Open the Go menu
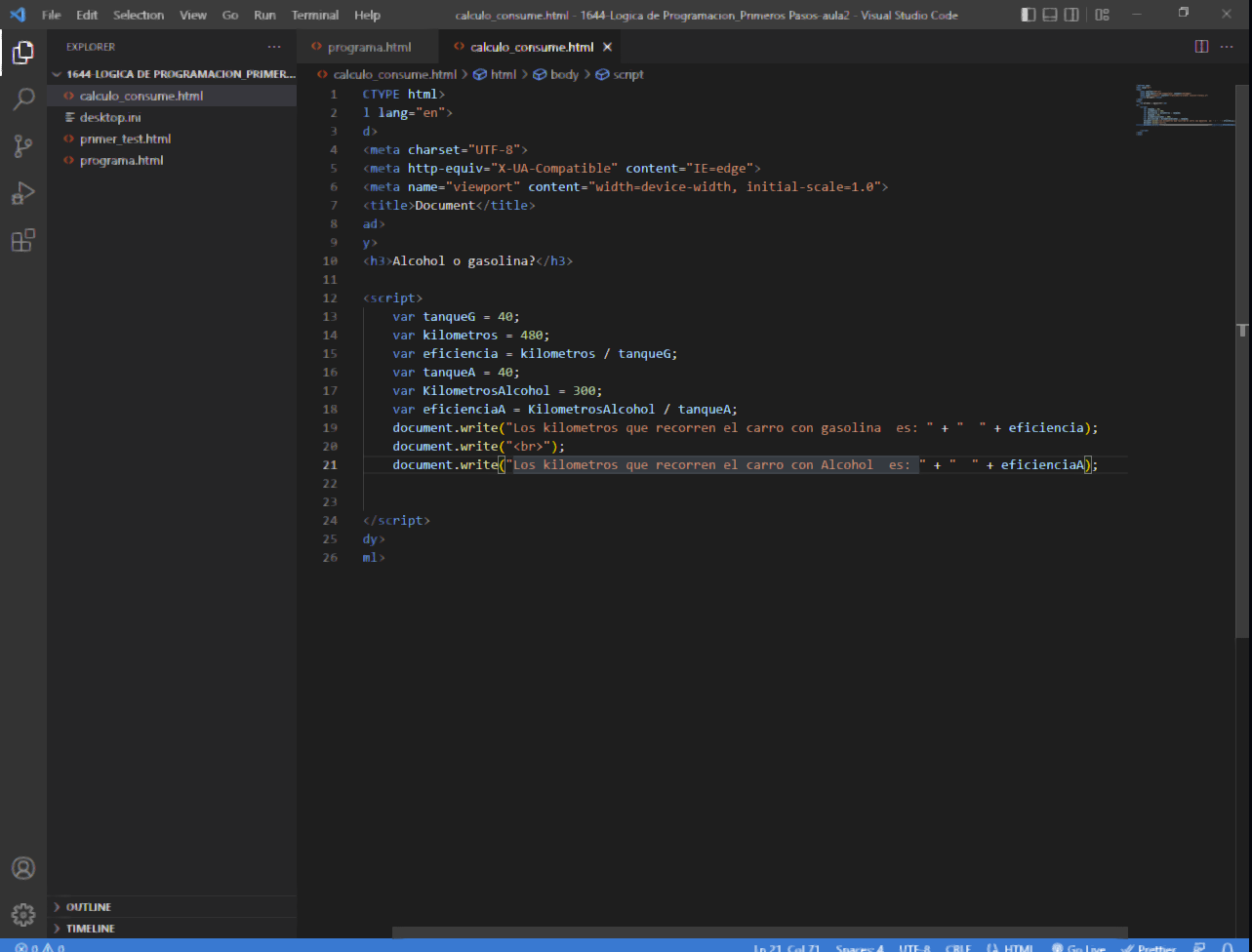 pyautogui.click(x=230, y=15)
